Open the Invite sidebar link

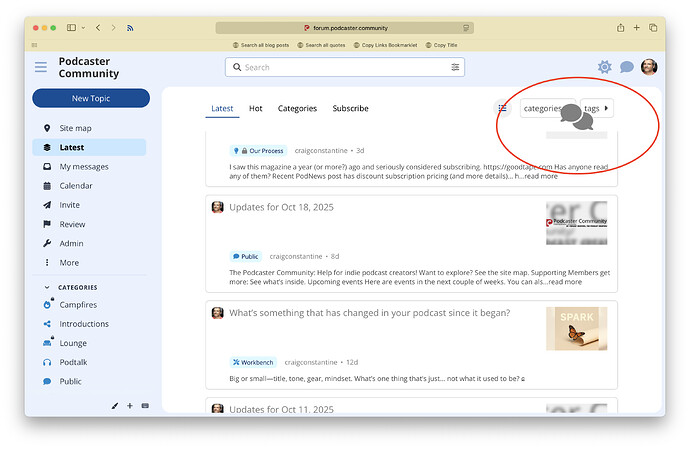70,205
